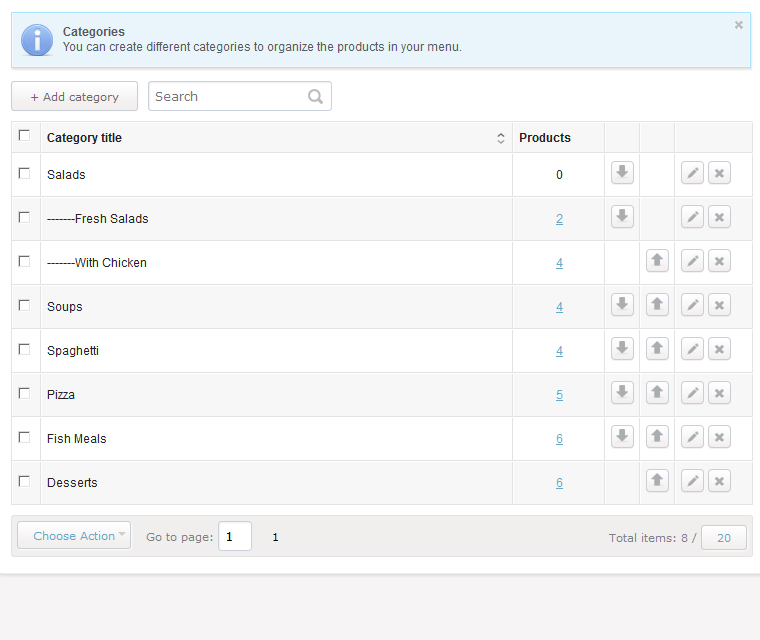This screenshot has width=760, height=640.
Task: Edit the Salads category
Action: pos(692,173)
